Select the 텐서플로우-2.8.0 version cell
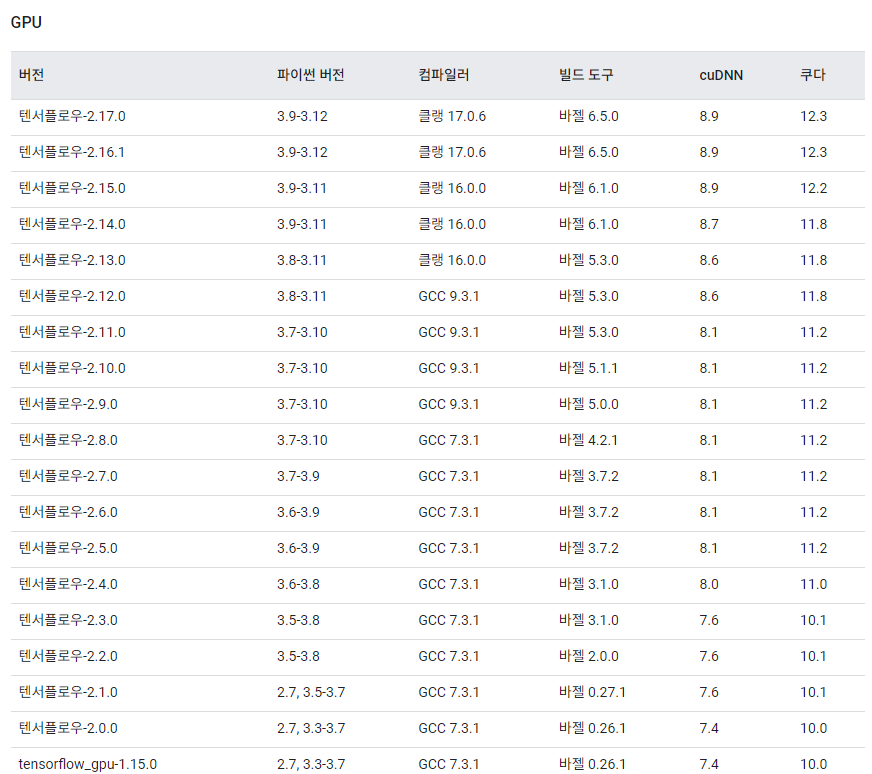The width and height of the screenshot is (872, 774). 68,440
